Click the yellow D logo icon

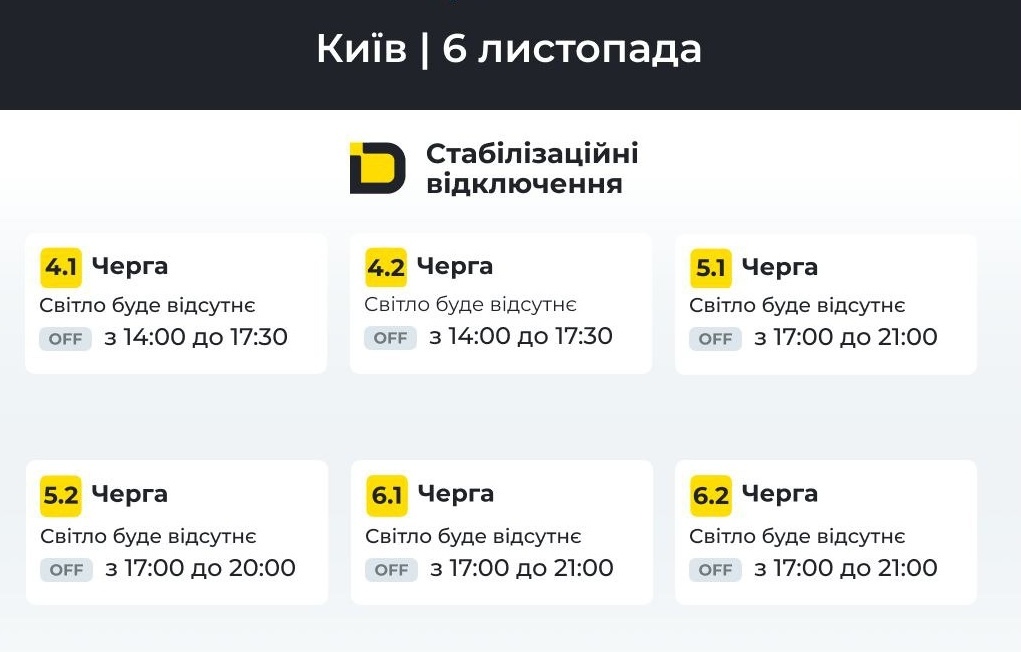(378, 168)
